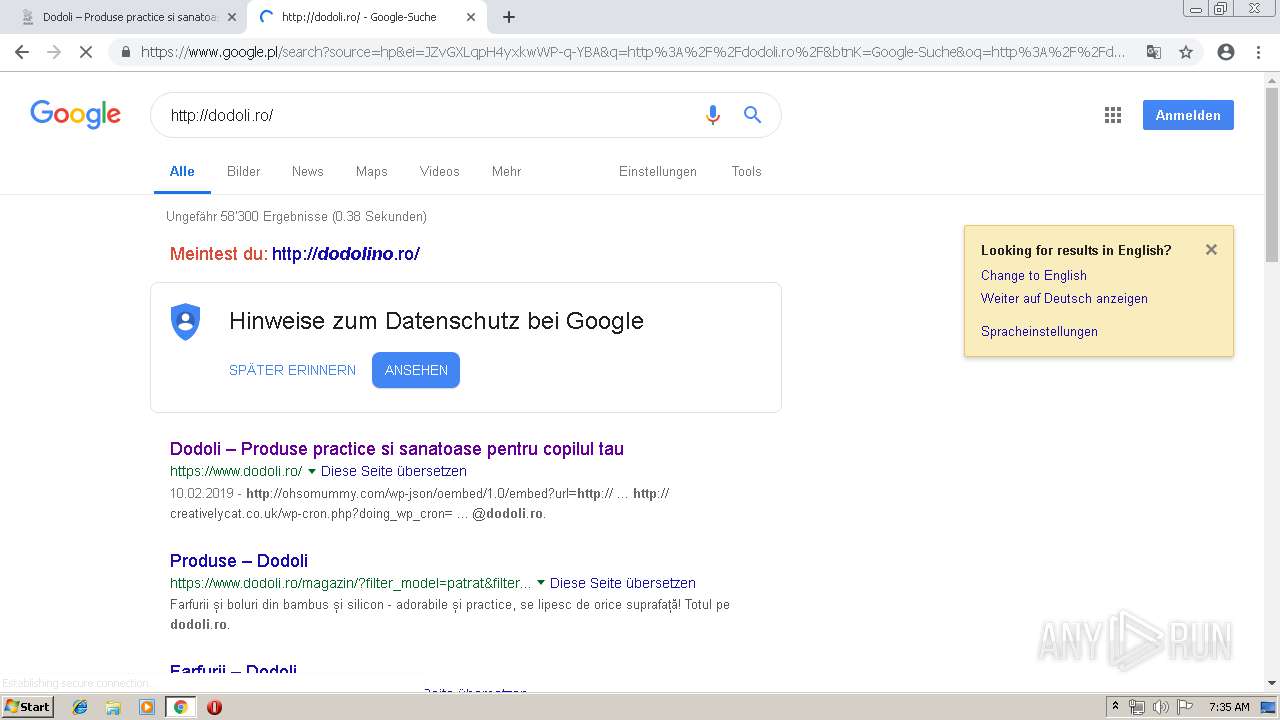Click SPÄTER ERINNERN

coord(292,370)
